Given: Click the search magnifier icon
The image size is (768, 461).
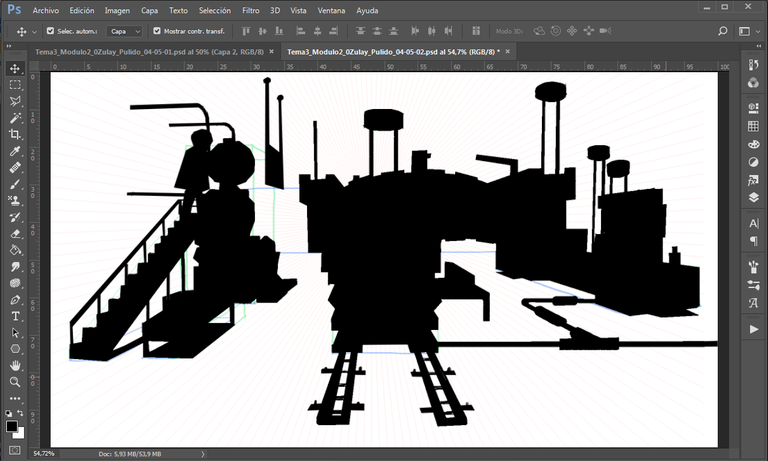Looking at the screenshot, I should pos(722,31).
